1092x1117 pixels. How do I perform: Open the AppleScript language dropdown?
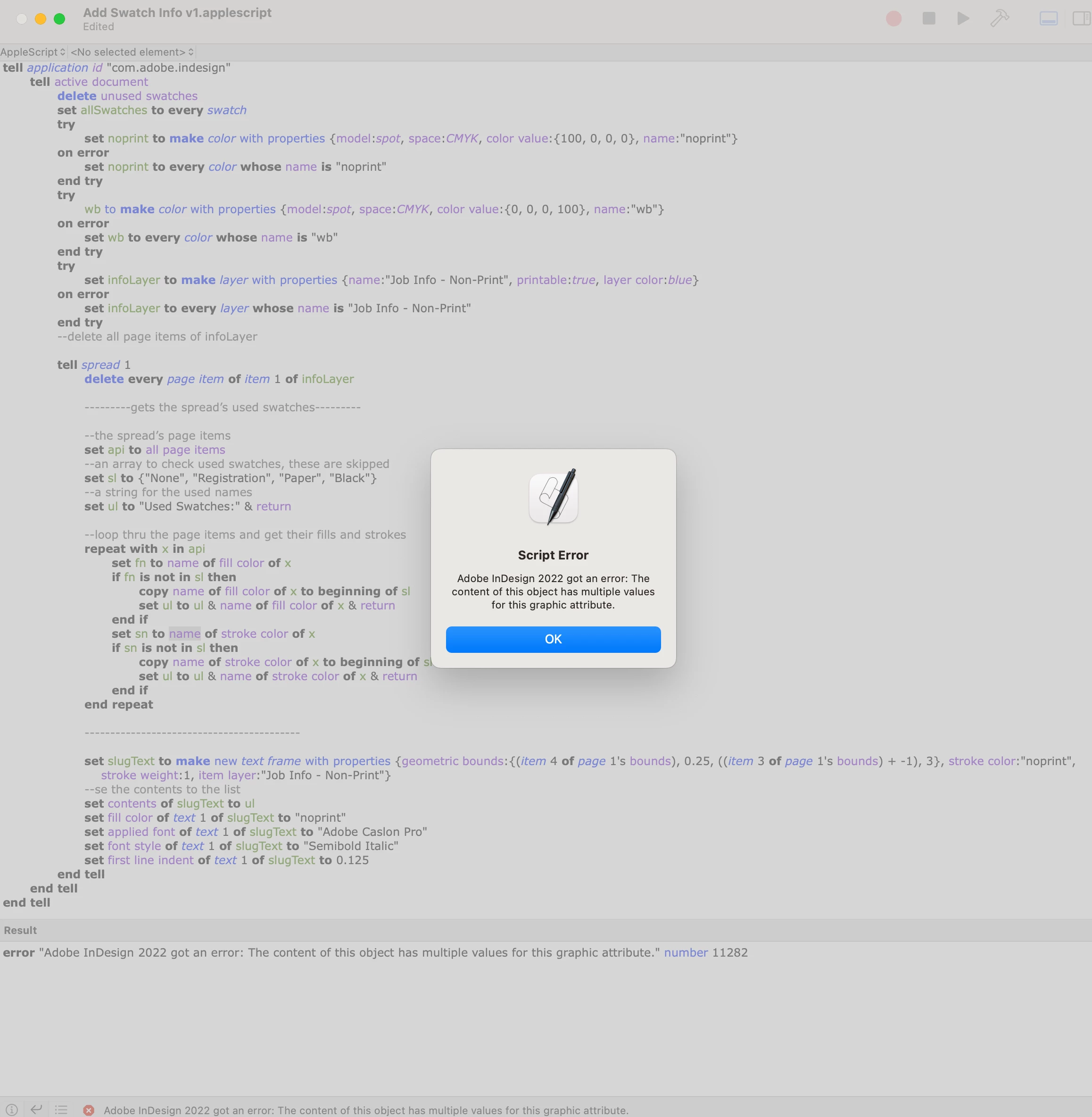33,51
